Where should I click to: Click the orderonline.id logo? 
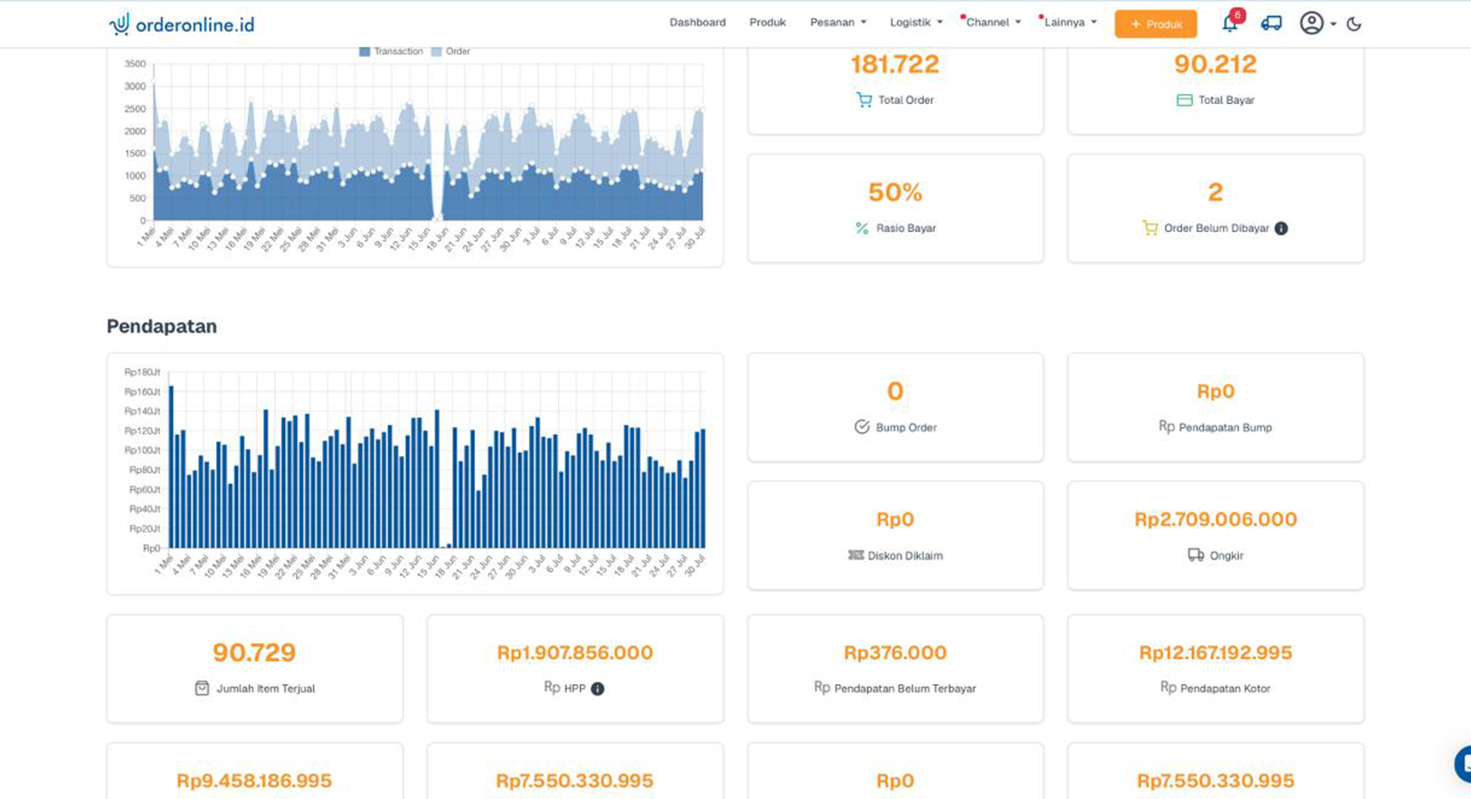point(181,24)
